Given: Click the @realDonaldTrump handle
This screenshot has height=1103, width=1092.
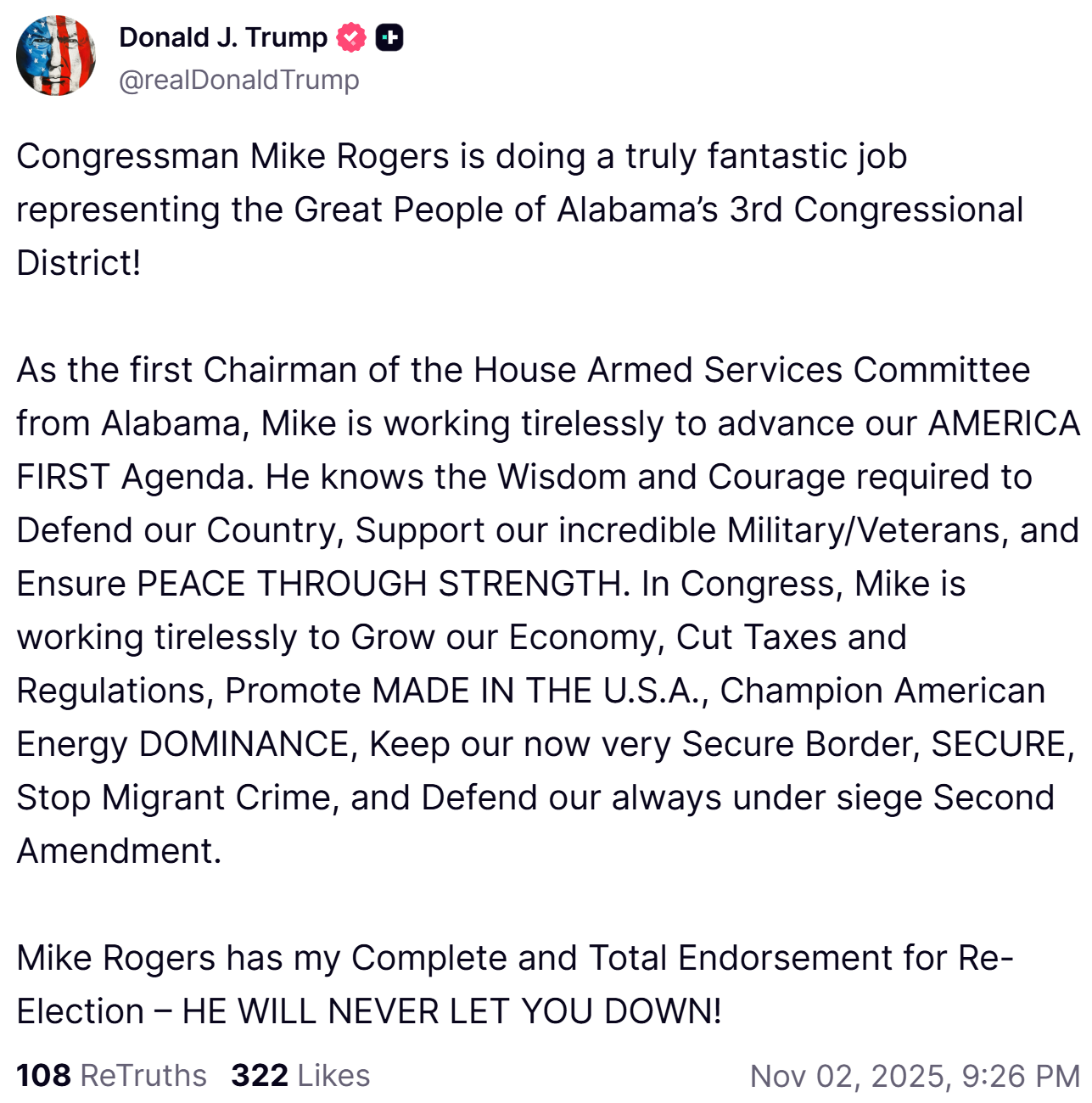Looking at the screenshot, I should point(239,80).
